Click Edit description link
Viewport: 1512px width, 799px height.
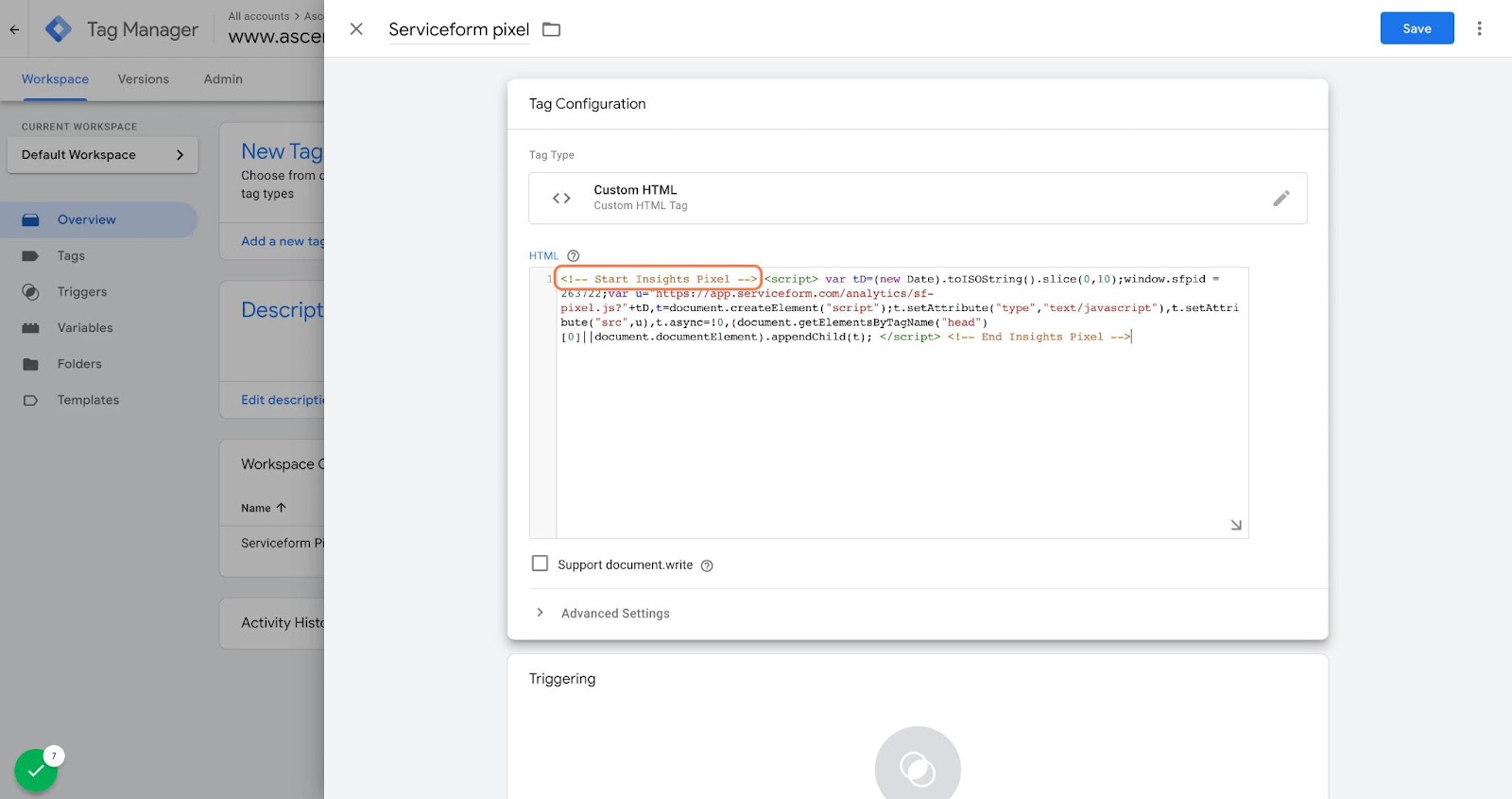click(283, 400)
